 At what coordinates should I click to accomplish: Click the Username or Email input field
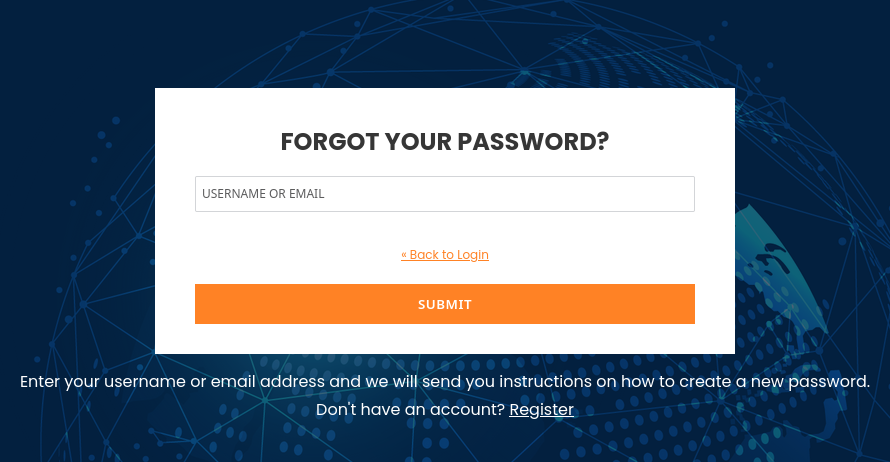click(444, 194)
